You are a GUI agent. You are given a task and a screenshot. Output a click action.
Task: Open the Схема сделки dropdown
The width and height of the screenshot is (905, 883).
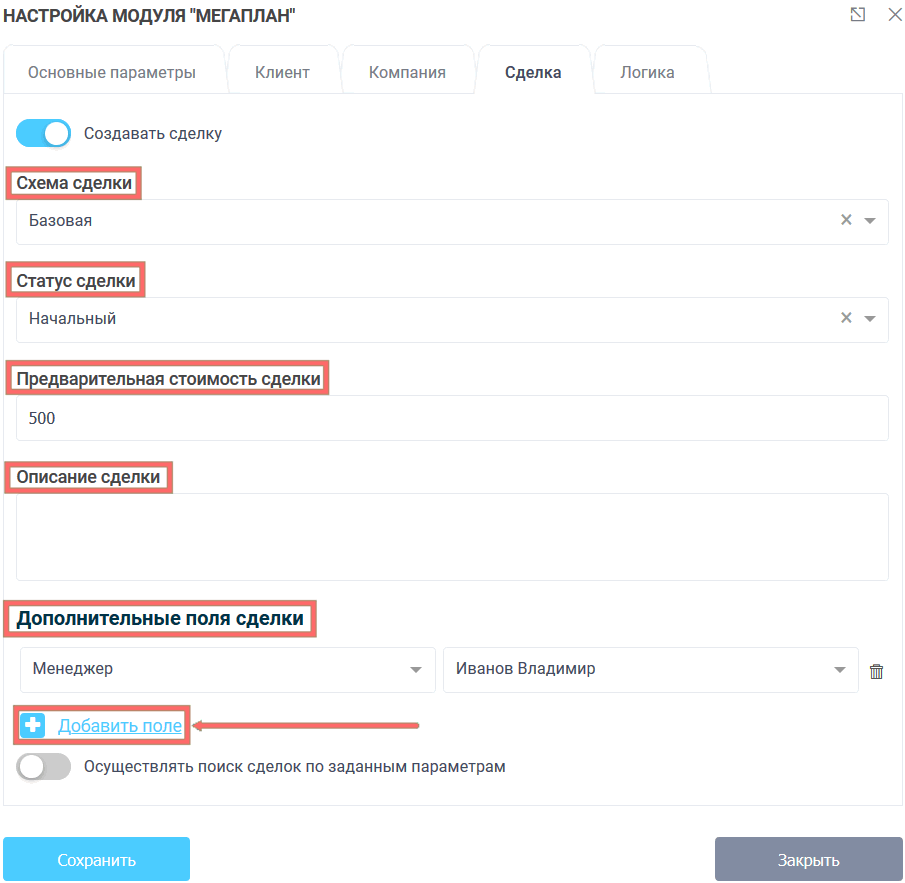click(x=870, y=221)
